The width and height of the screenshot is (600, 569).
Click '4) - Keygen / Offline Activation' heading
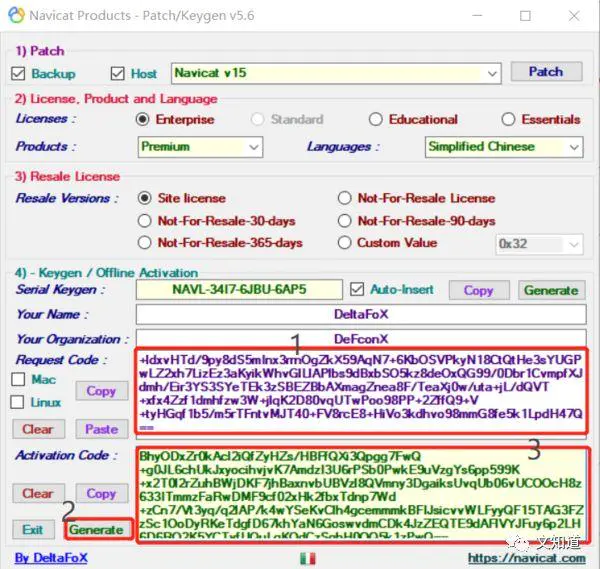point(106,273)
